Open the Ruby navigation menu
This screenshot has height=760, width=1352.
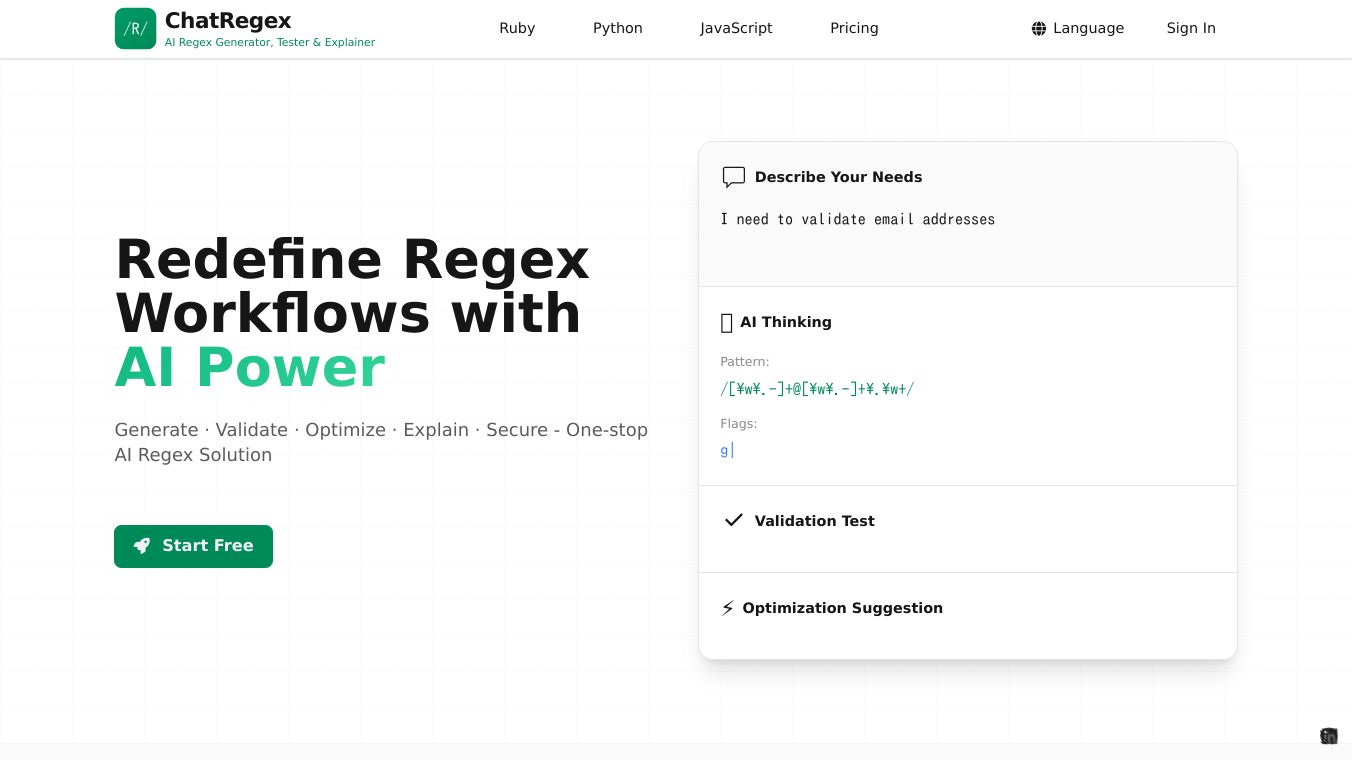(517, 28)
